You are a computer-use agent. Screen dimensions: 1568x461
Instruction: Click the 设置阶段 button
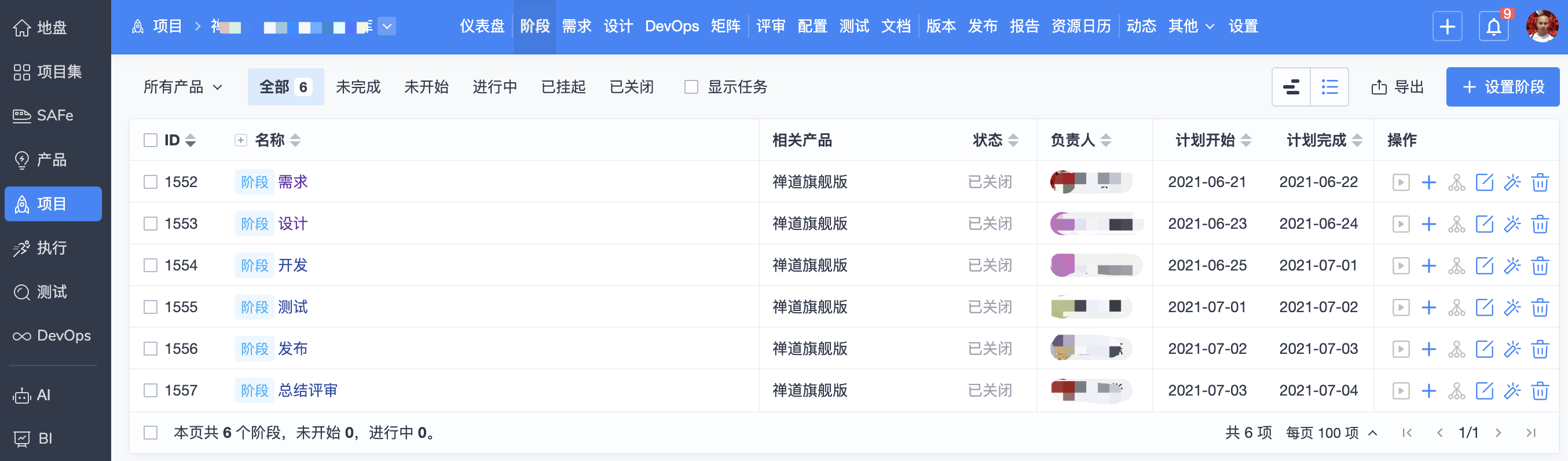click(1502, 87)
